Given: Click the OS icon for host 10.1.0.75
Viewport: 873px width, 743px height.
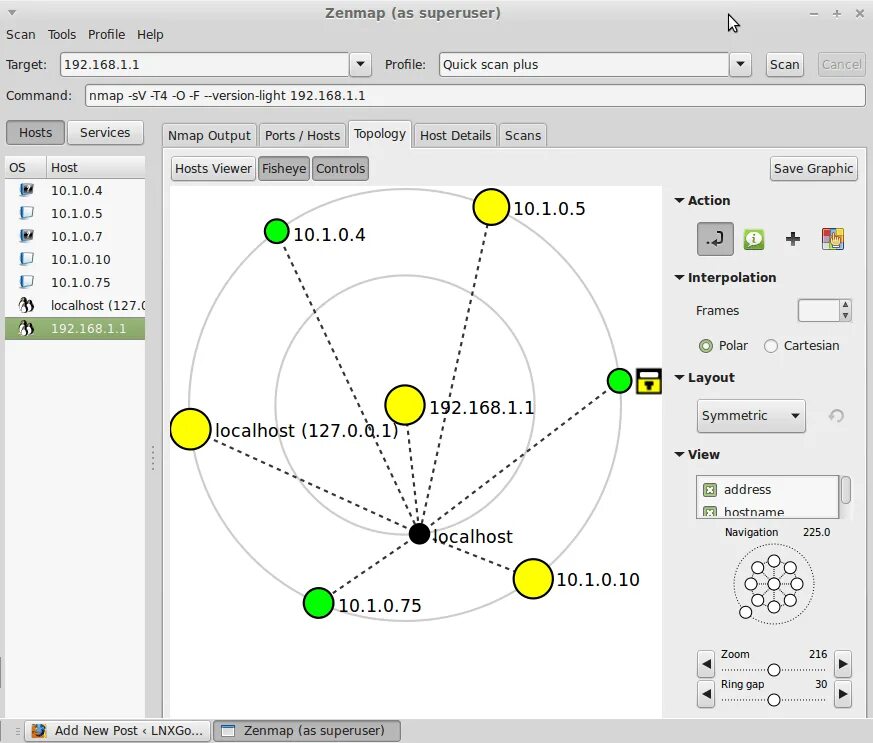Looking at the screenshot, I should click(x=26, y=282).
